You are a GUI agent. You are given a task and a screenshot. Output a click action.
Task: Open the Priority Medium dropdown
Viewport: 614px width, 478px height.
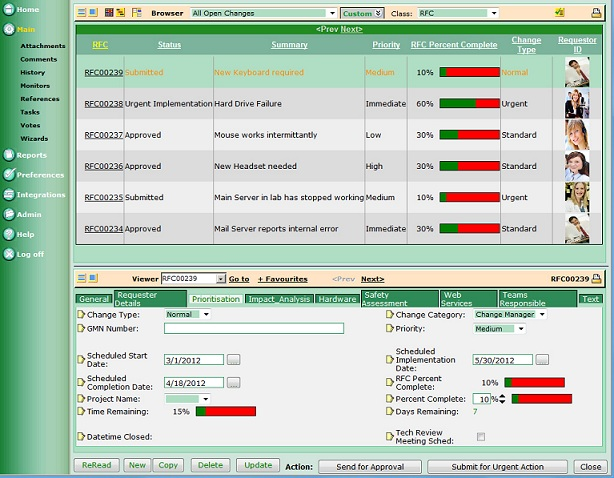499,329
